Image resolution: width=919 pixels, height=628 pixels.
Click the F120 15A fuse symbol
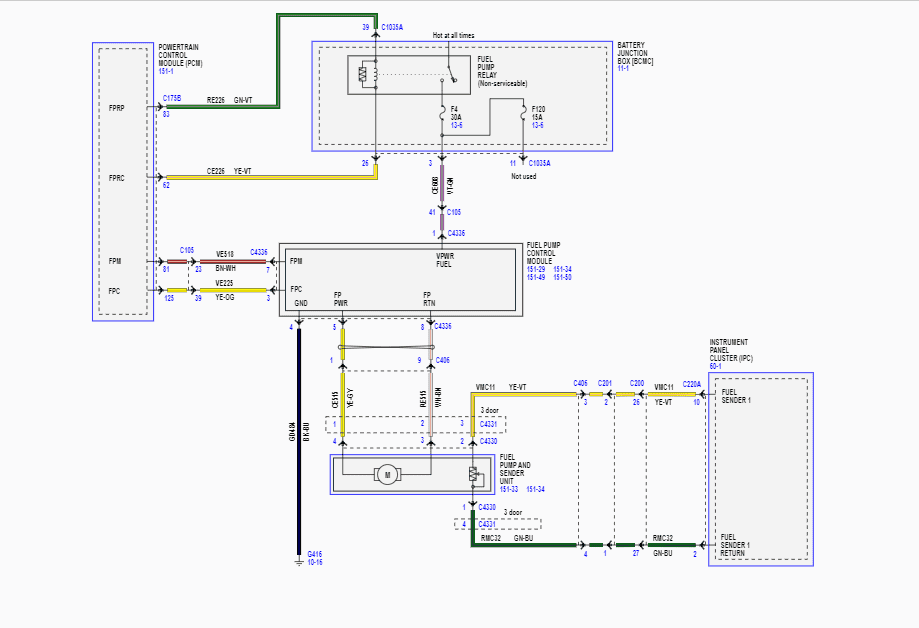[523, 113]
